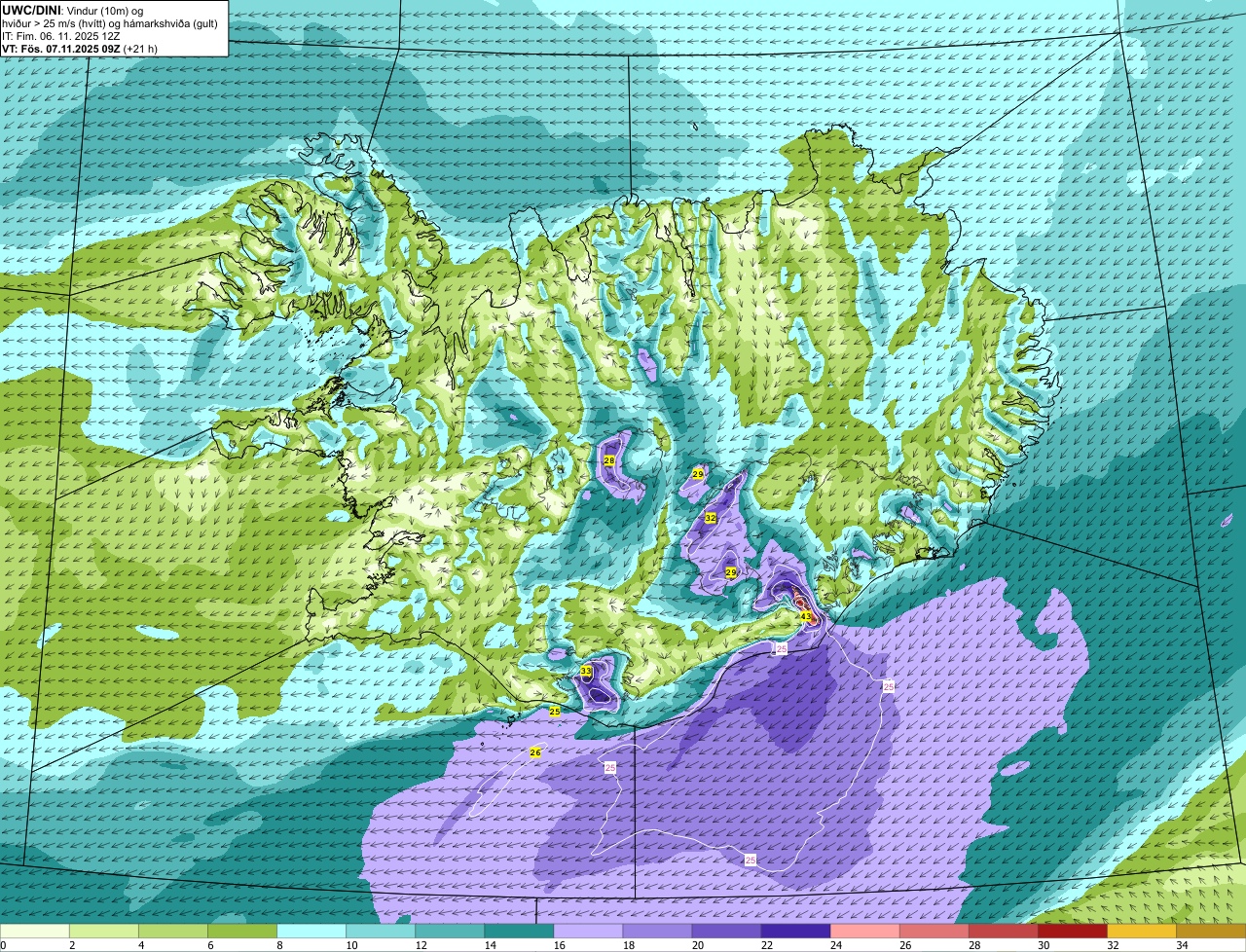Screen dimensions: 1246x952
Task: Click the medium violet 20–22 legend swatch
Action: tap(727, 931)
